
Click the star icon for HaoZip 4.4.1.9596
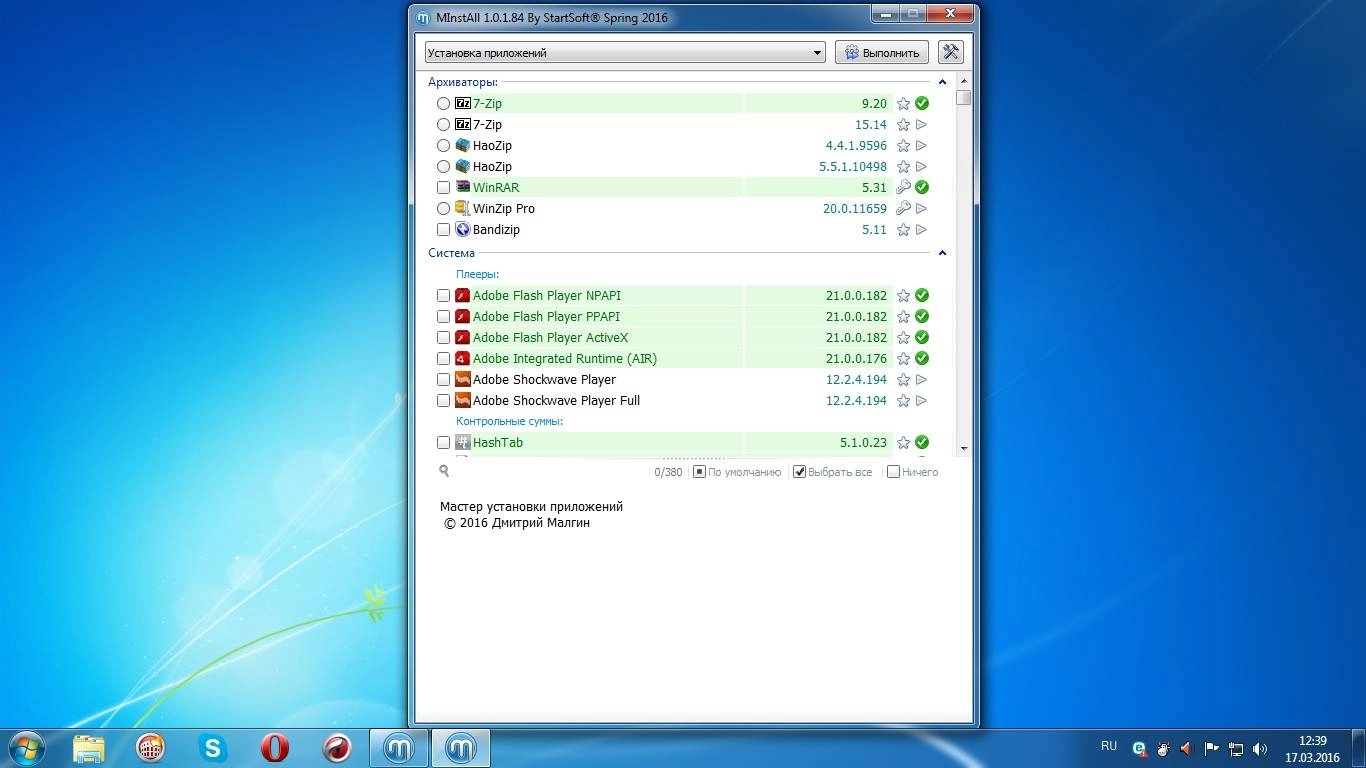coord(903,145)
